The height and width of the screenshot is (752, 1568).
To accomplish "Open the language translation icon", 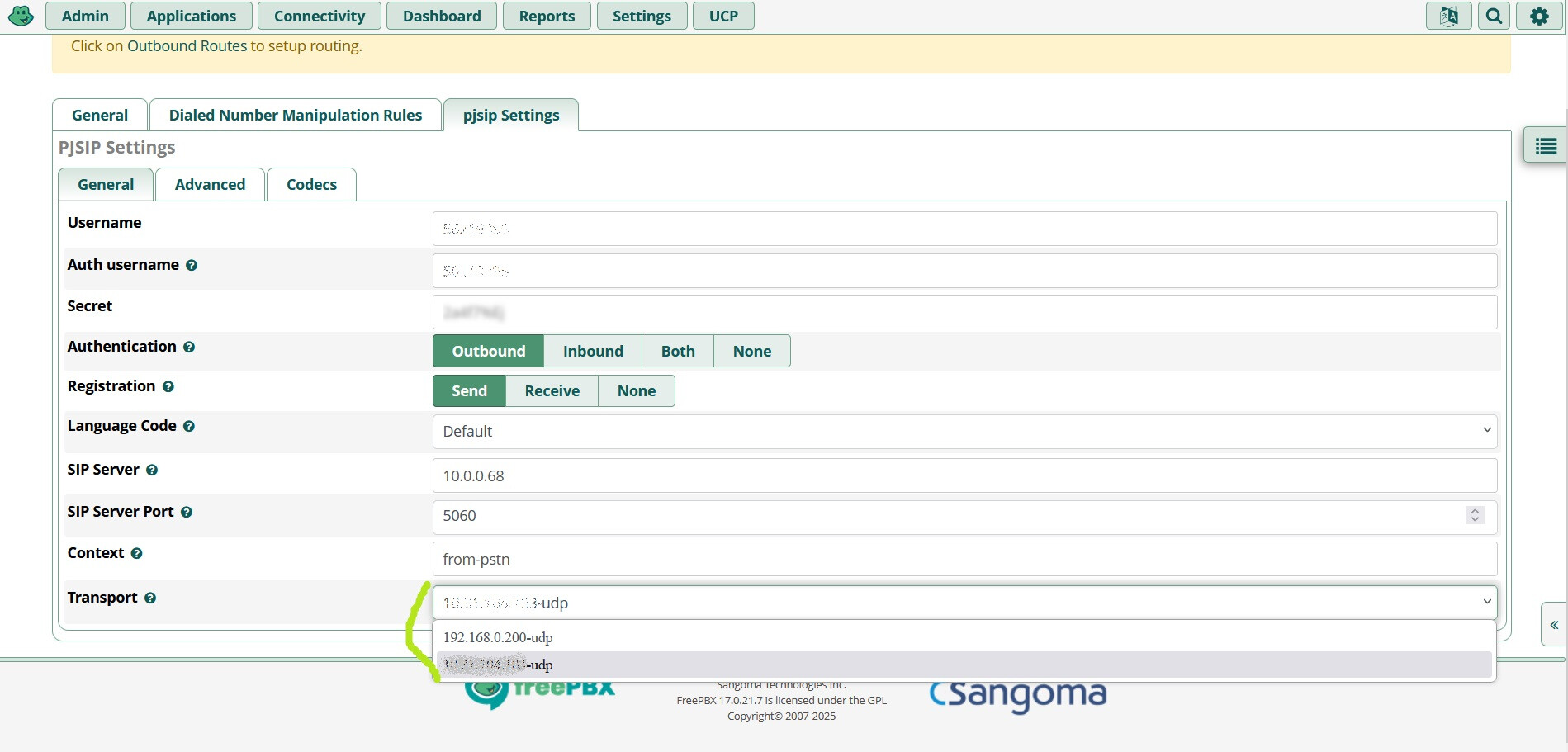I will [x=1448, y=16].
